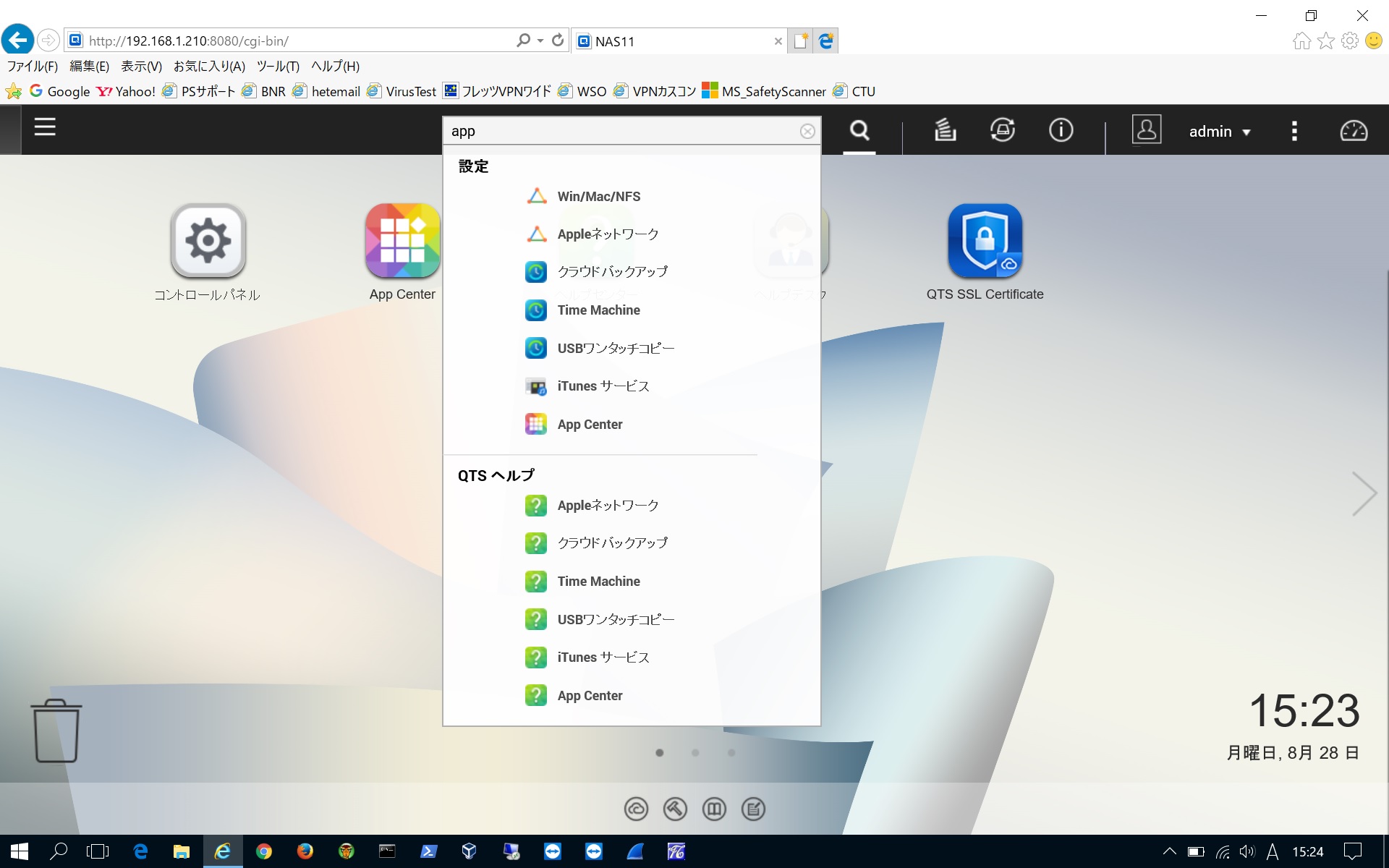
Task: Open the external device icon in header
Action: [x=1003, y=131]
